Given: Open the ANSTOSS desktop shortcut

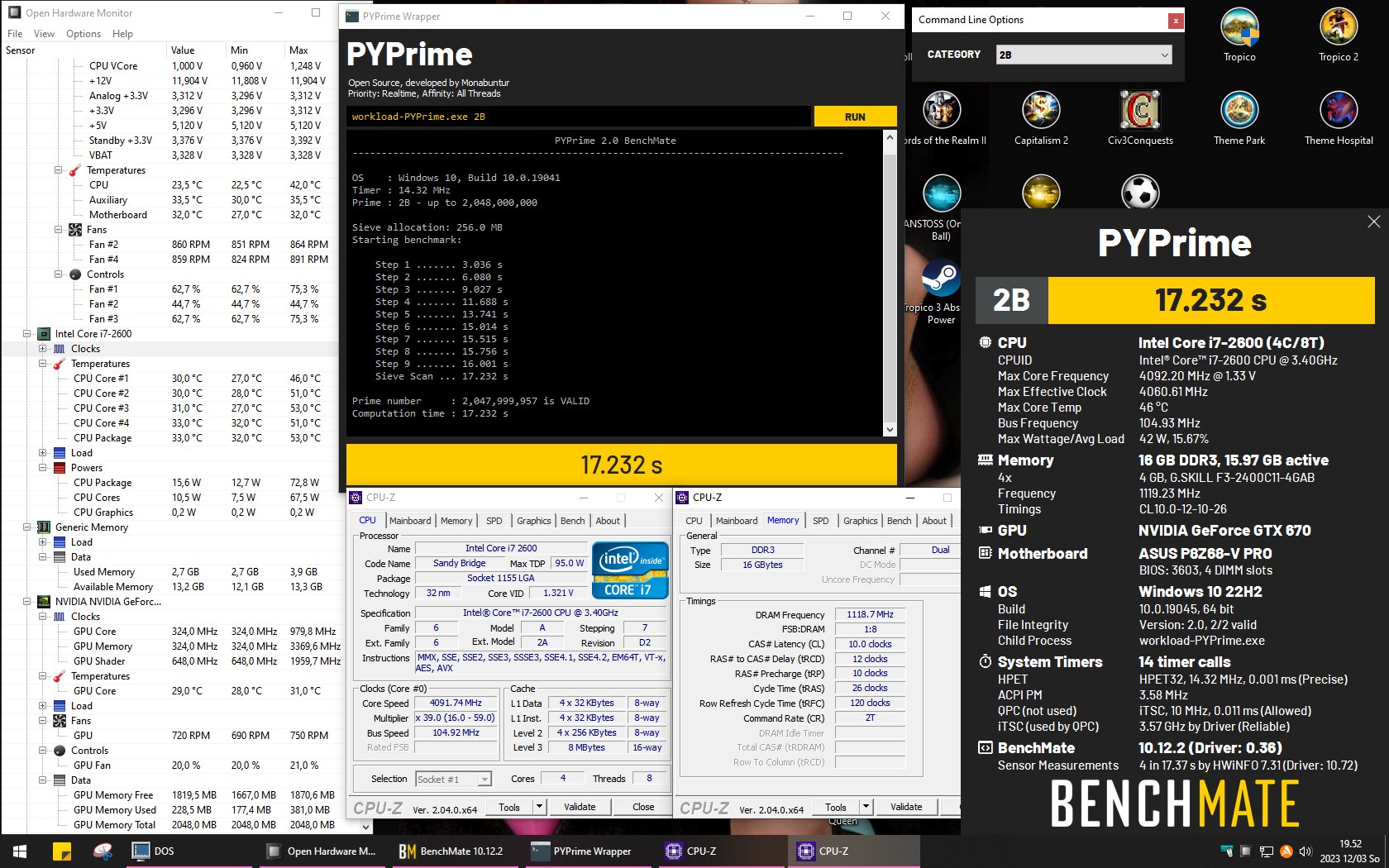Looking at the screenshot, I should (x=942, y=207).
